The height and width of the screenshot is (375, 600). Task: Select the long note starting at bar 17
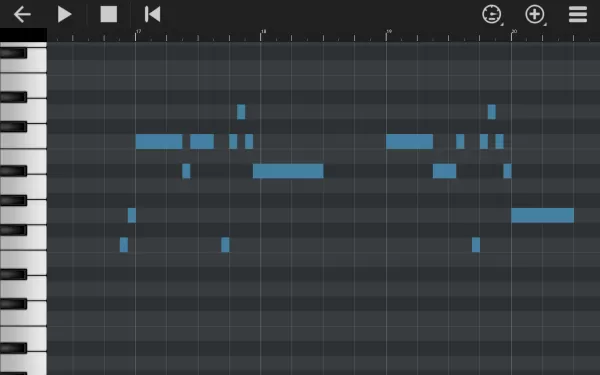pyautogui.click(x=159, y=142)
